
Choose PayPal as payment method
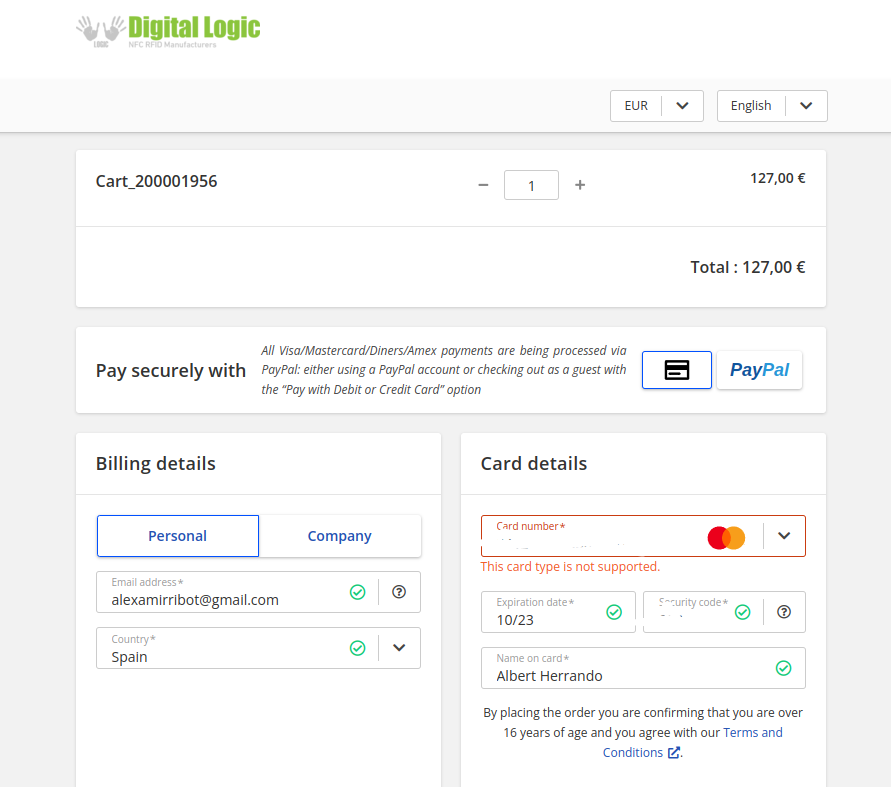759,370
